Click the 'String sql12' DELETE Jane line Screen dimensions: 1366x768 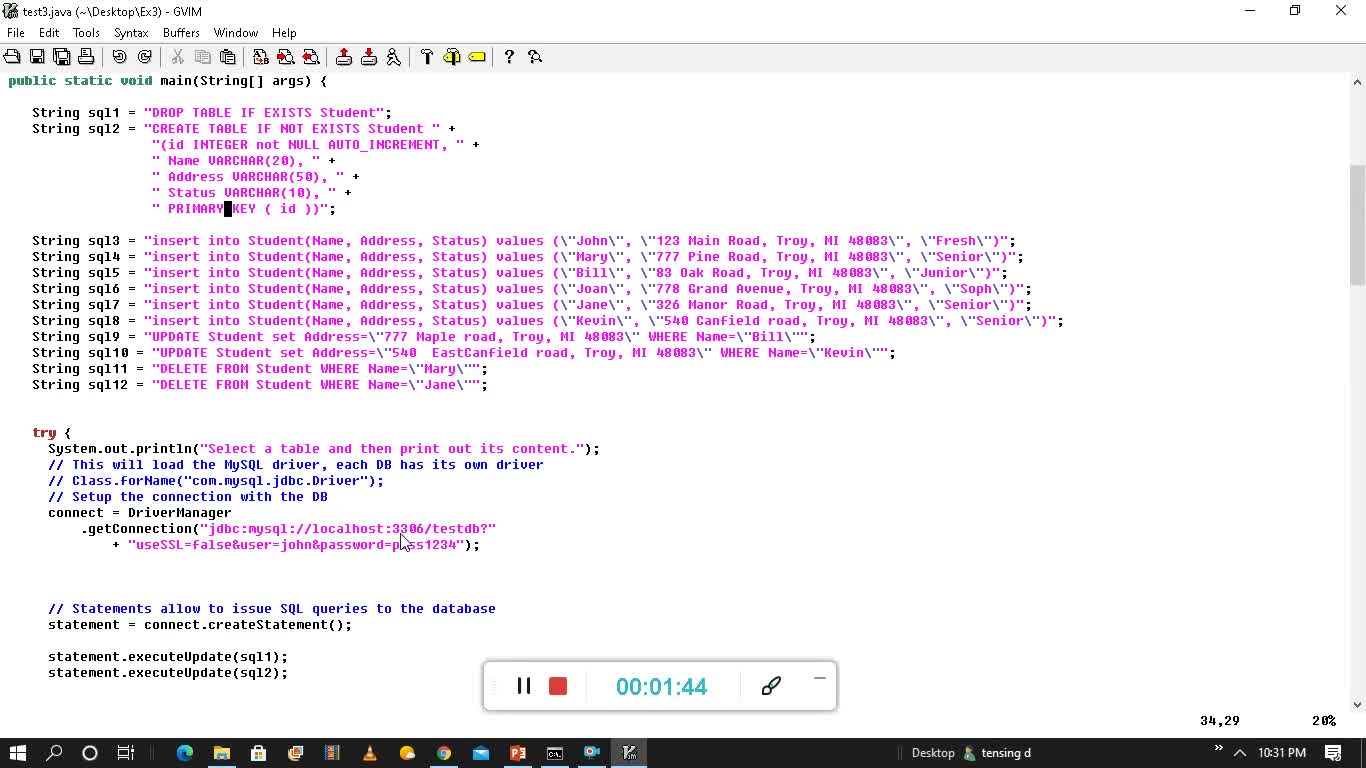(260, 385)
